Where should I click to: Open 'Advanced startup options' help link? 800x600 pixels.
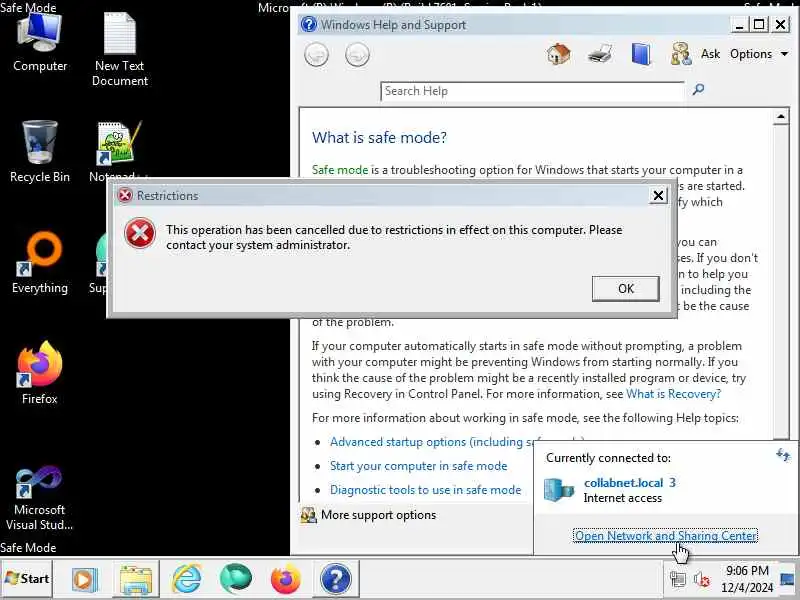click(x=432, y=442)
